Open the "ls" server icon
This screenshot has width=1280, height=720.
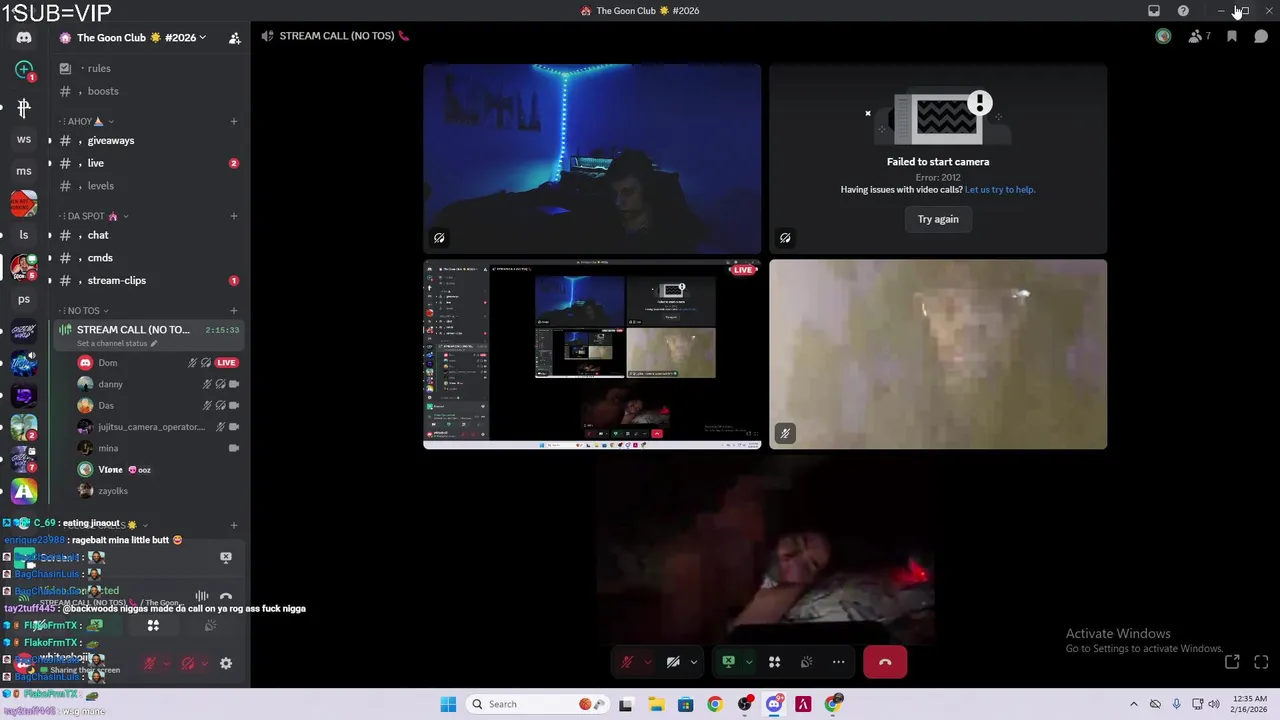click(x=24, y=235)
